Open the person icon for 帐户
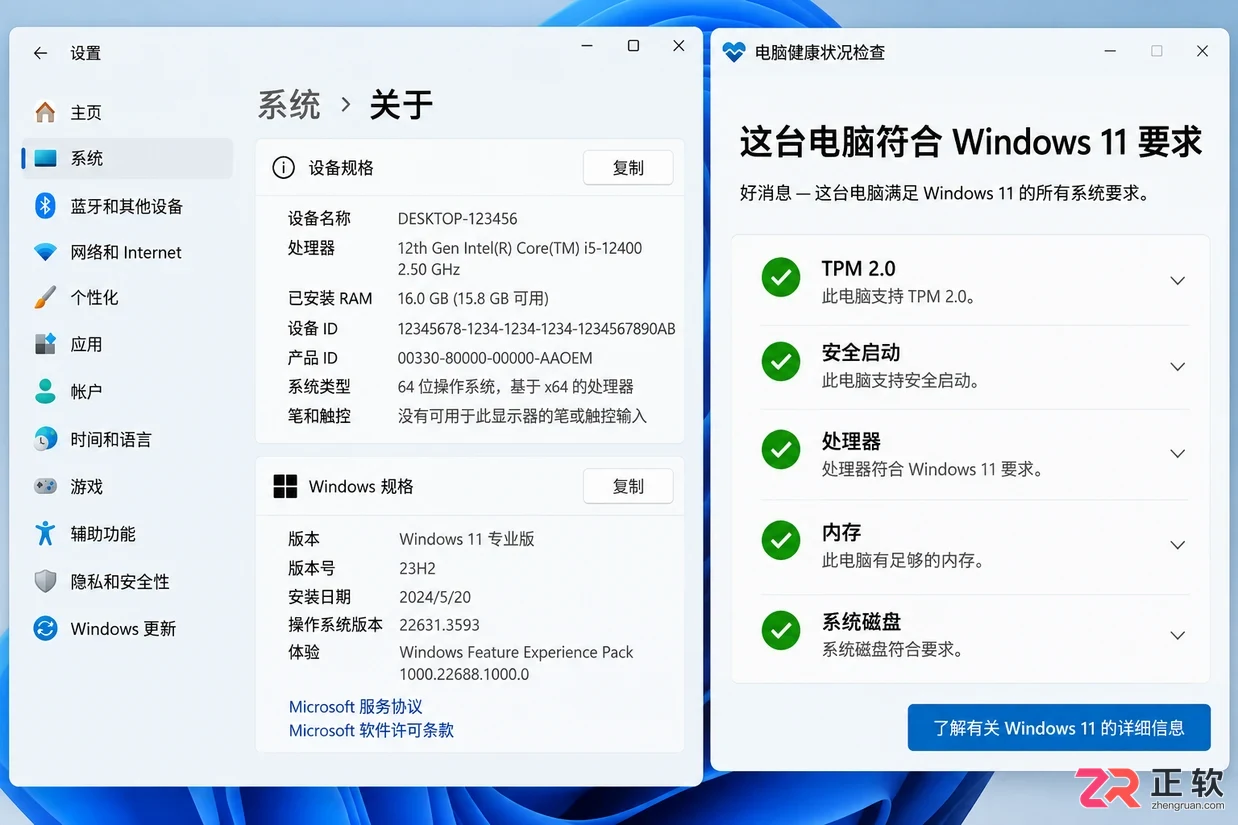This screenshot has width=1238, height=825. click(45, 391)
